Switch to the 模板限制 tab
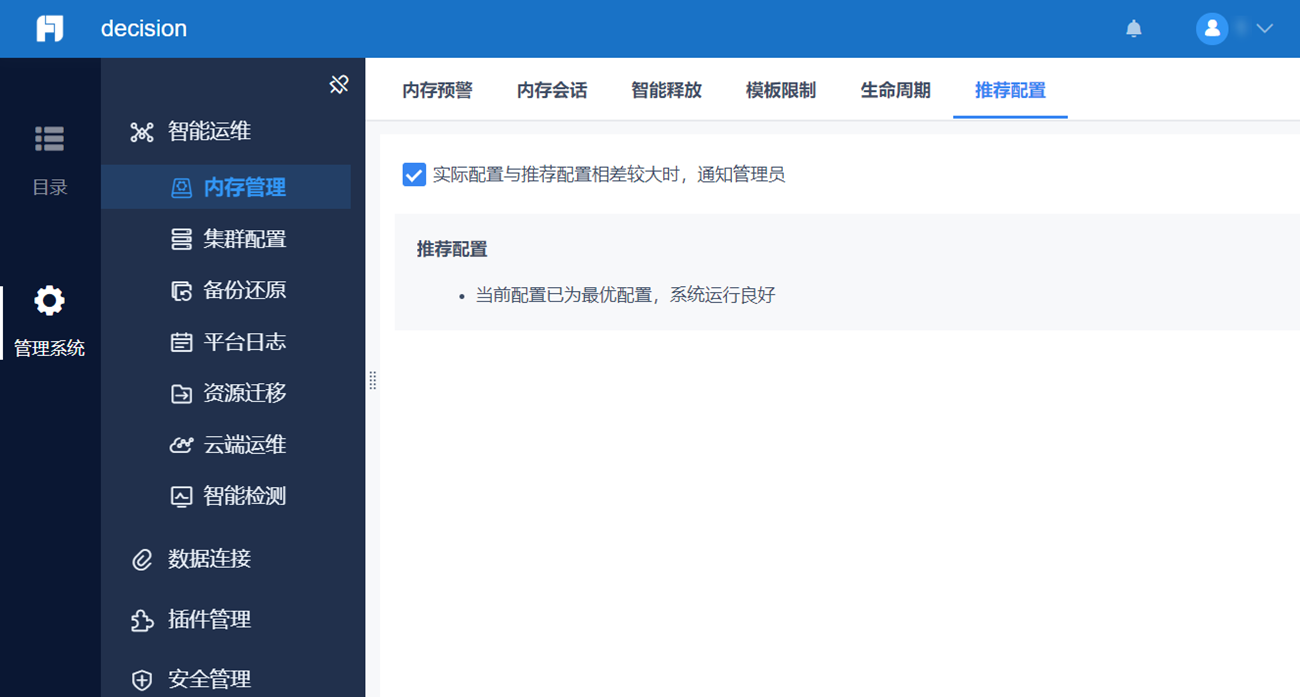 click(781, 90)
